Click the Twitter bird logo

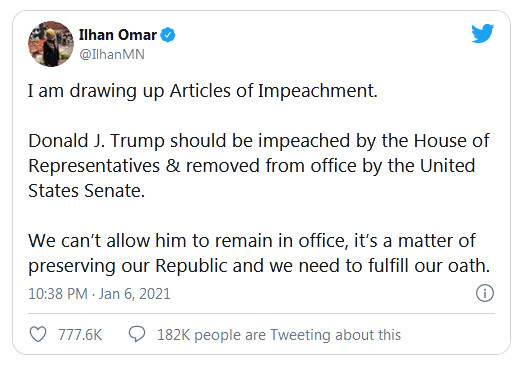point(482,33)
